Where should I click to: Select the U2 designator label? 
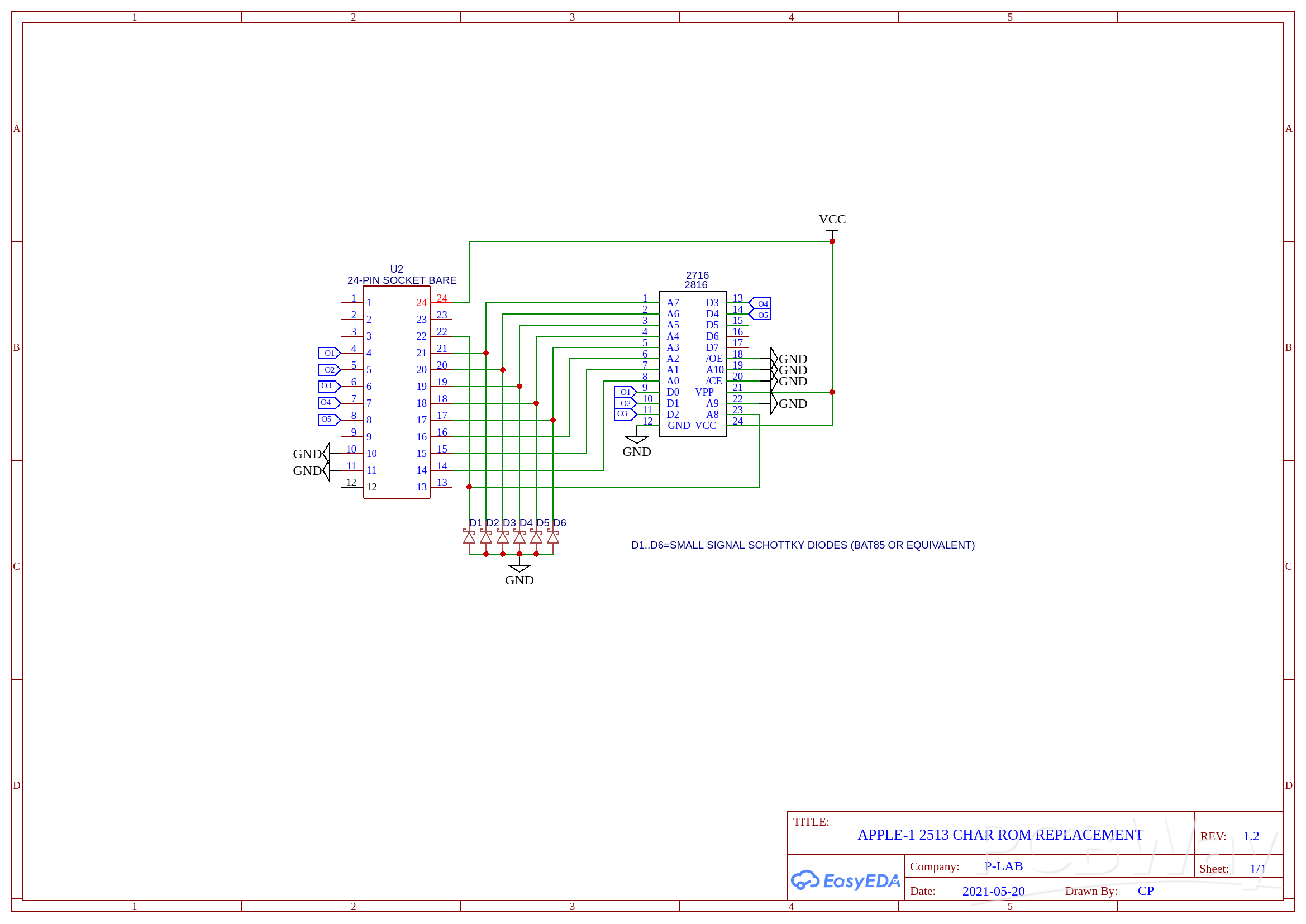pyautogui.click(x=397, y=269)
